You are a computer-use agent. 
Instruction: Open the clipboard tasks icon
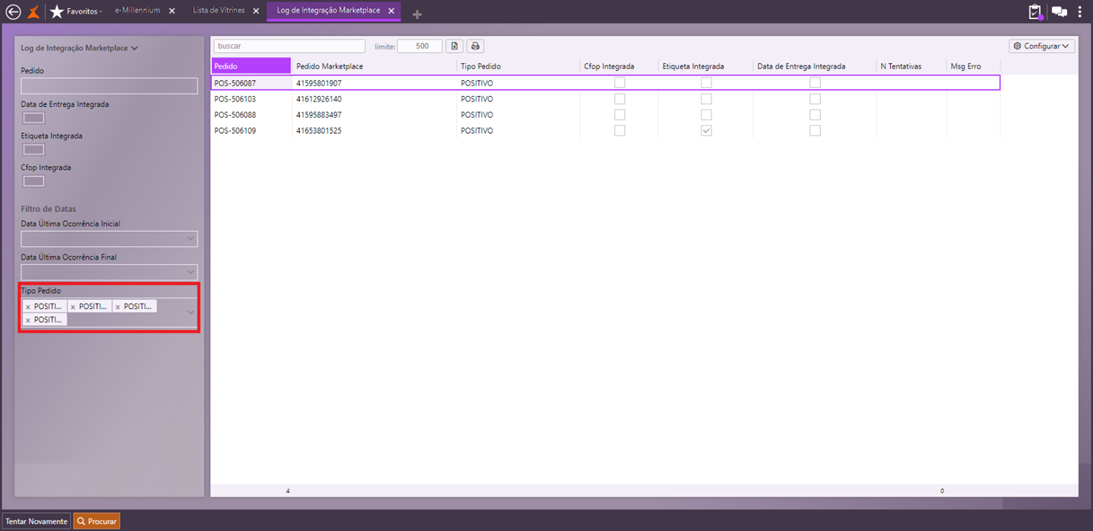1034,12
